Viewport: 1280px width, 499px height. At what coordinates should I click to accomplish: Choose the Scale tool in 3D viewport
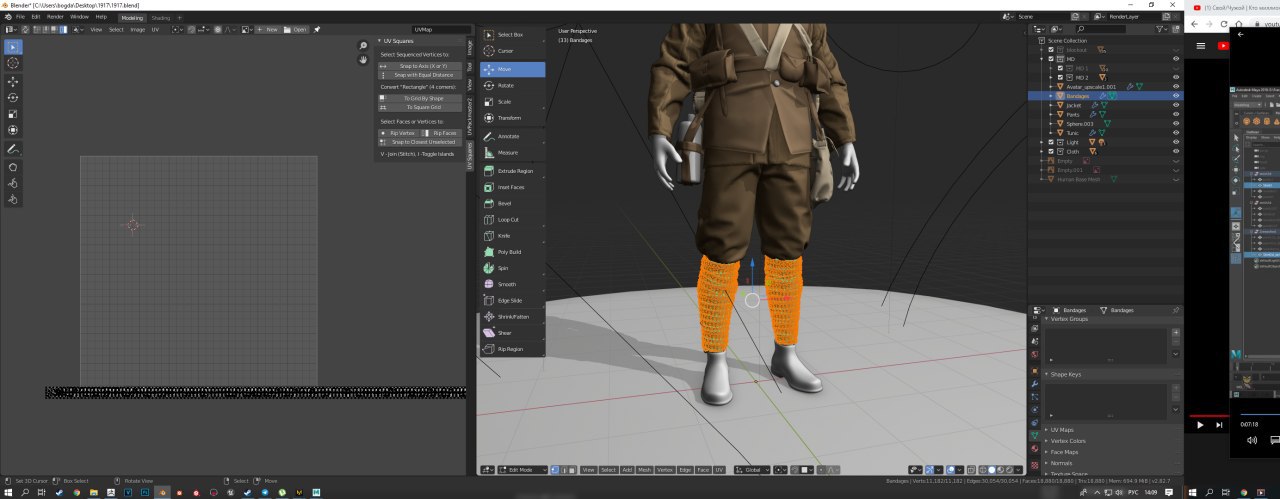[x=512, y=102]
